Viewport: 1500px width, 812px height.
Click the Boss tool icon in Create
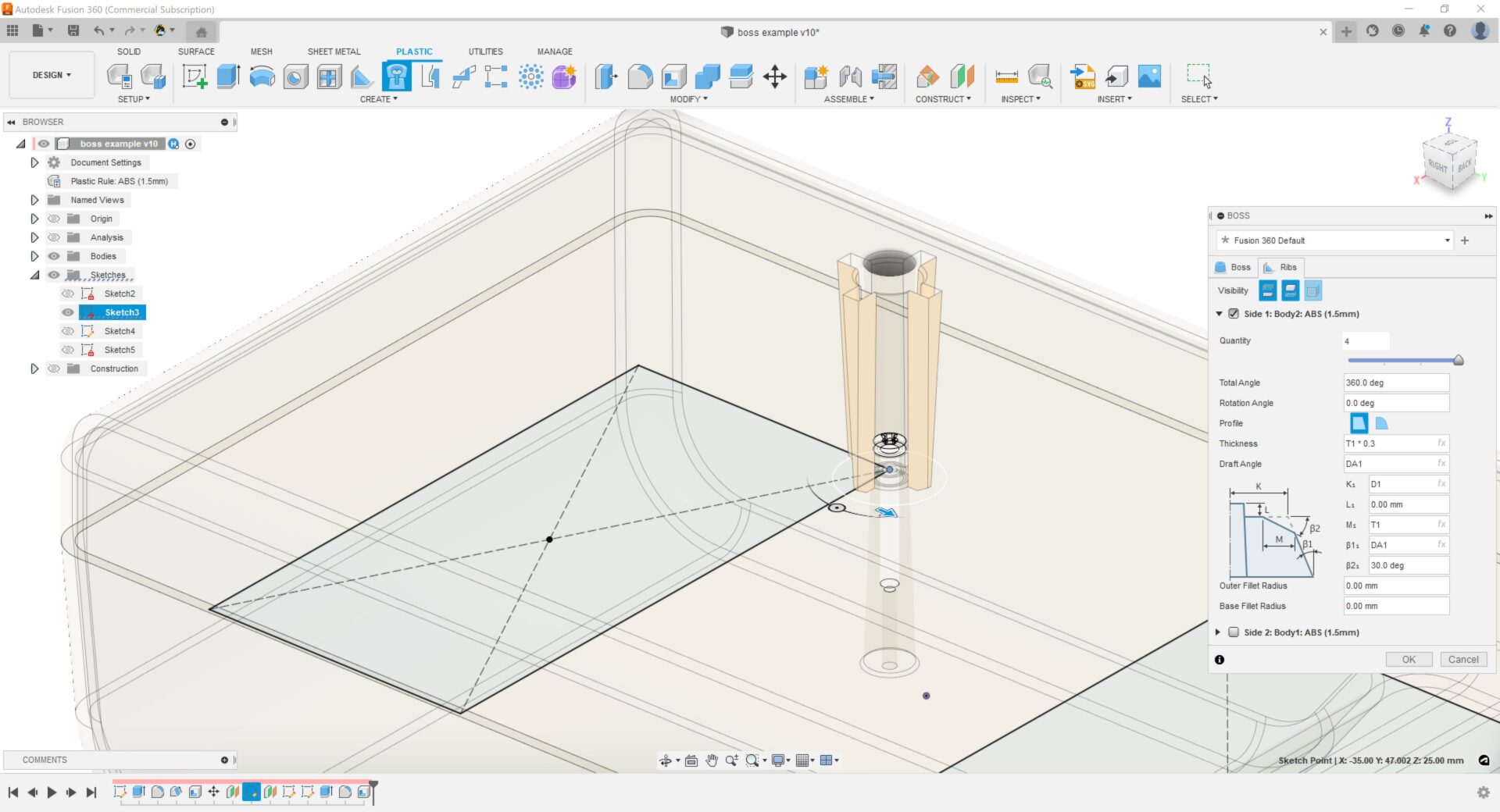pos(396,77)
